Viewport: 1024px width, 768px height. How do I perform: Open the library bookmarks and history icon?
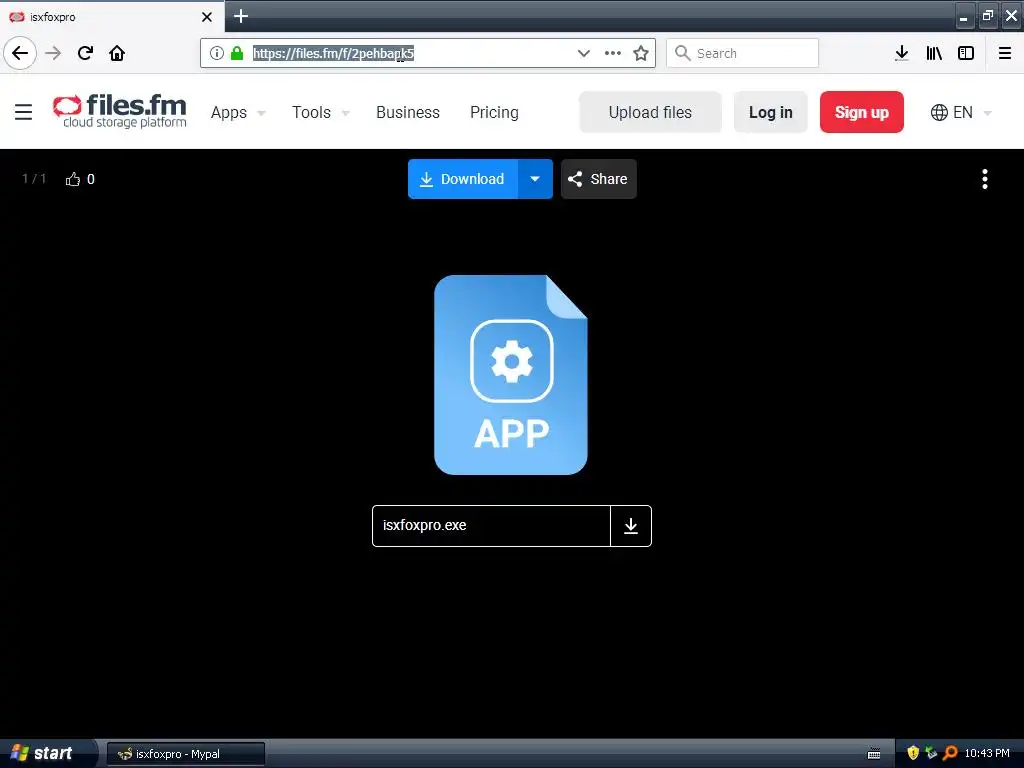click(934, 53)
